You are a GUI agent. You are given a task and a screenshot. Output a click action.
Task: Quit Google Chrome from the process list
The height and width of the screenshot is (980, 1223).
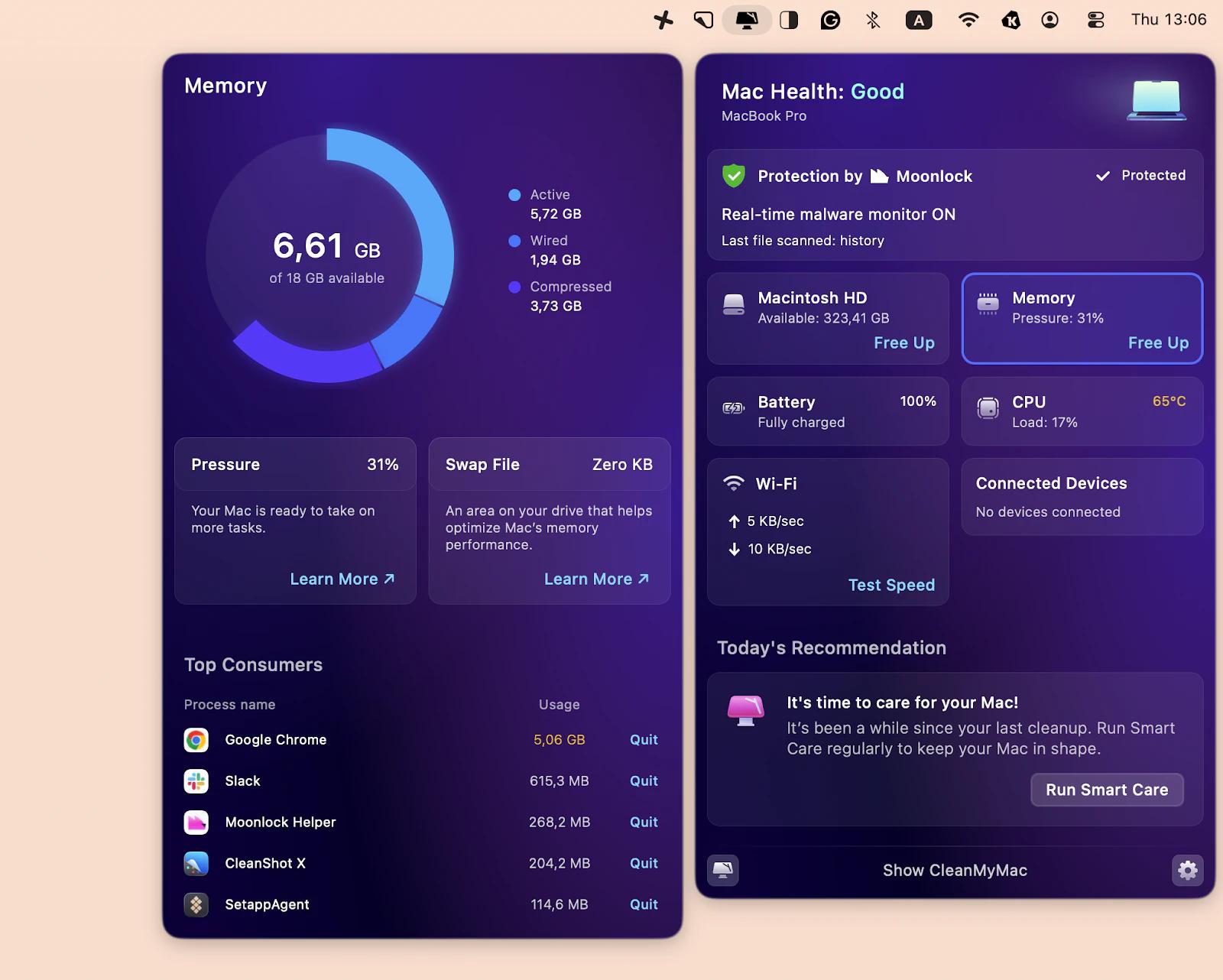point(643,739)
